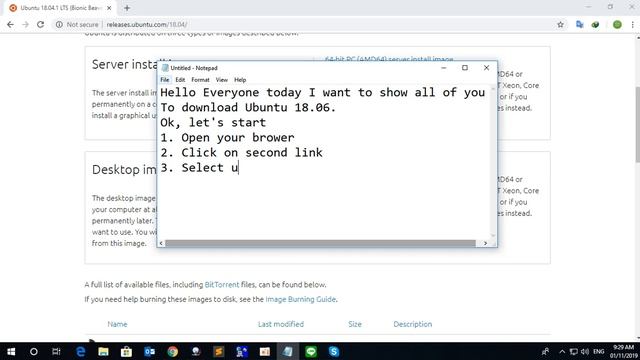
Task: Switch to Google Chrome on the taskbar
Action: [x=173, y=351]
